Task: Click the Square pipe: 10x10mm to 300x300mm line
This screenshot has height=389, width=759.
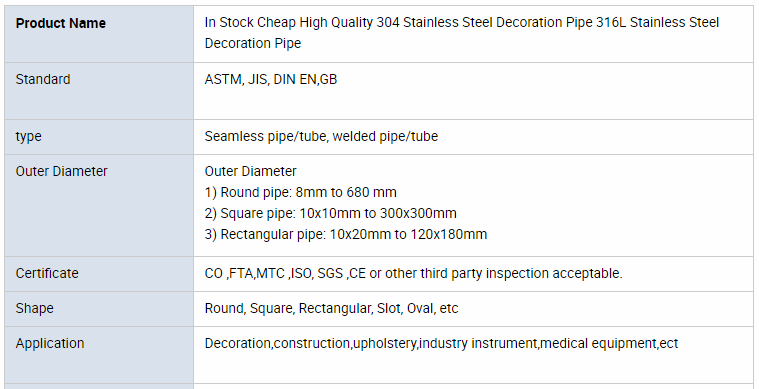Action: [x=331, y=213]
